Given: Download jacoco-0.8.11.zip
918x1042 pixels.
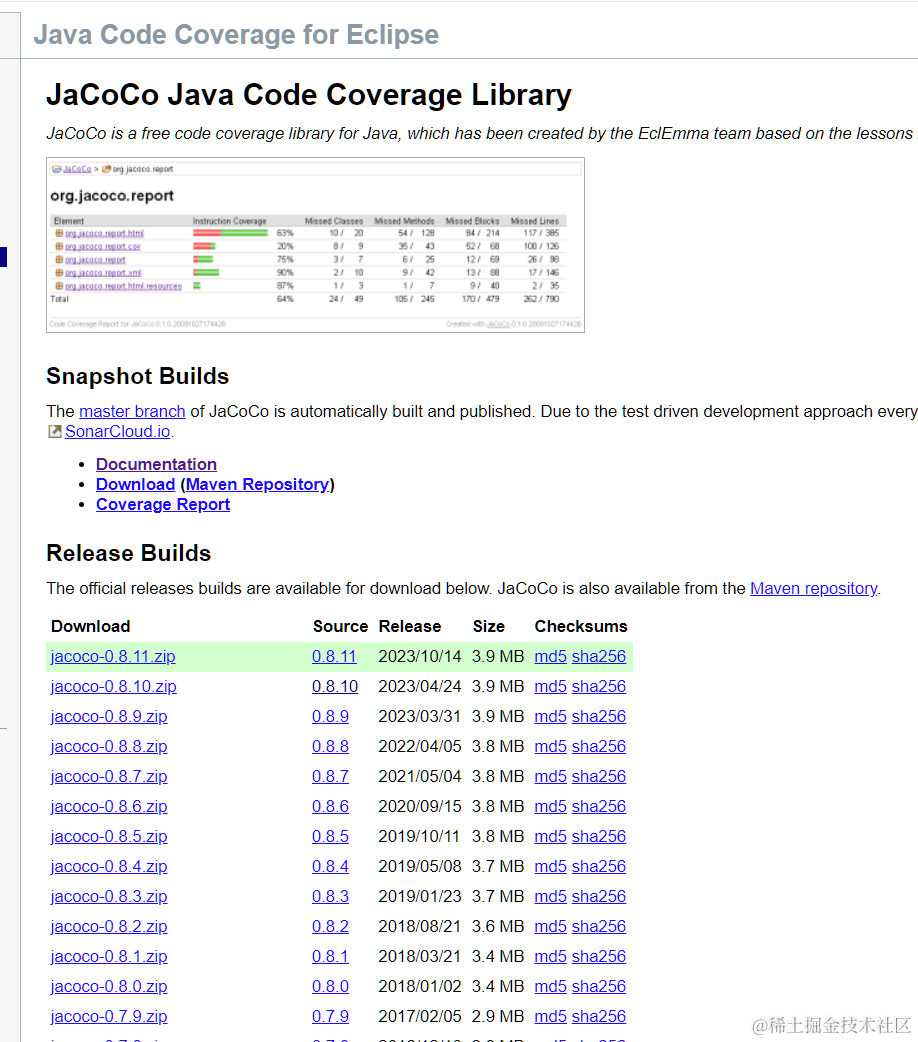Looking at the screenshot, I should (x=113, y=656).
